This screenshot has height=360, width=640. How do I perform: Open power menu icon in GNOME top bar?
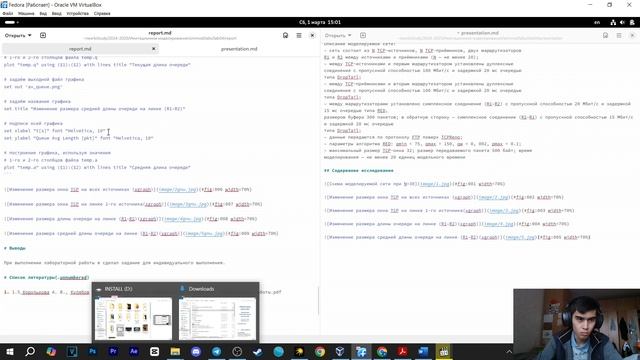[x=632, y=22]
